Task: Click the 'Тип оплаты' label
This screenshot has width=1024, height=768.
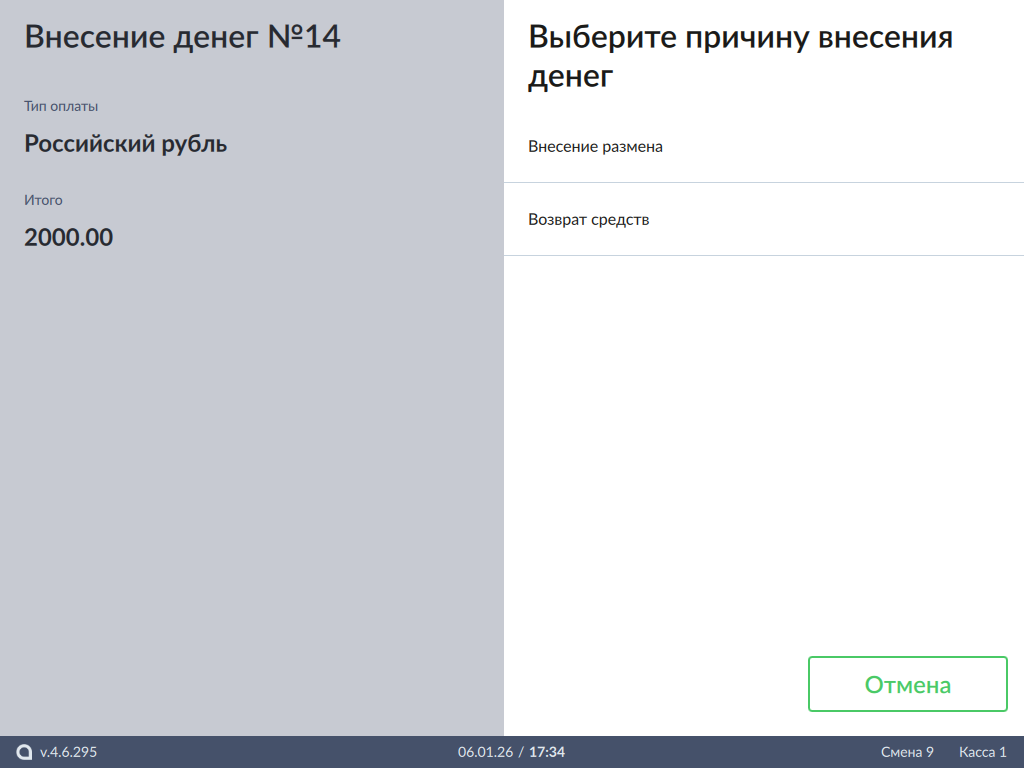Action: pyautogui.click(x=61, y=106)
